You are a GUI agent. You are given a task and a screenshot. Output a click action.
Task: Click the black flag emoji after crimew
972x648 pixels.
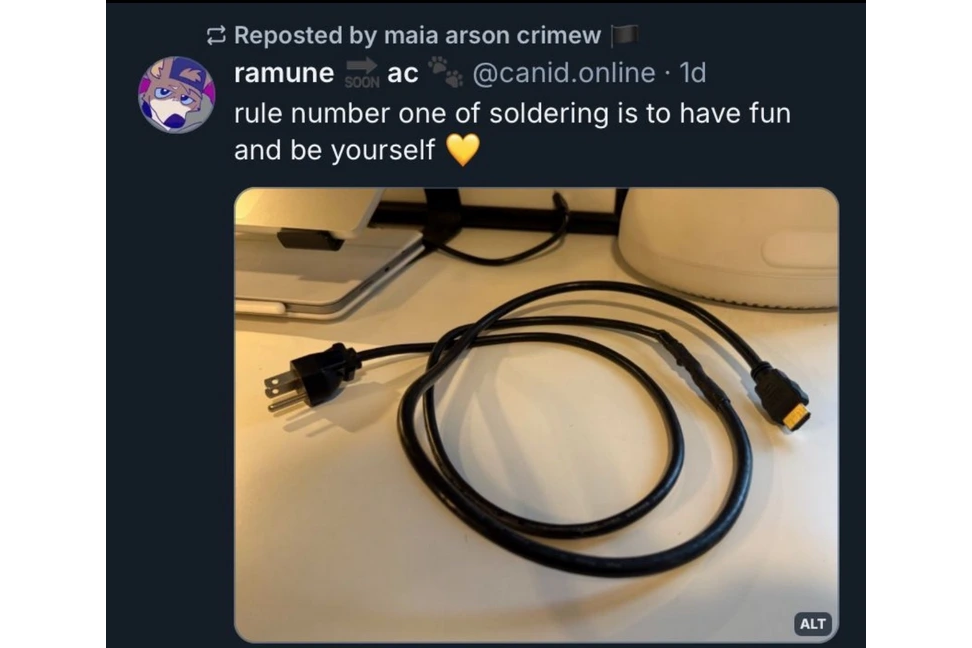click(x=624, y=36)
